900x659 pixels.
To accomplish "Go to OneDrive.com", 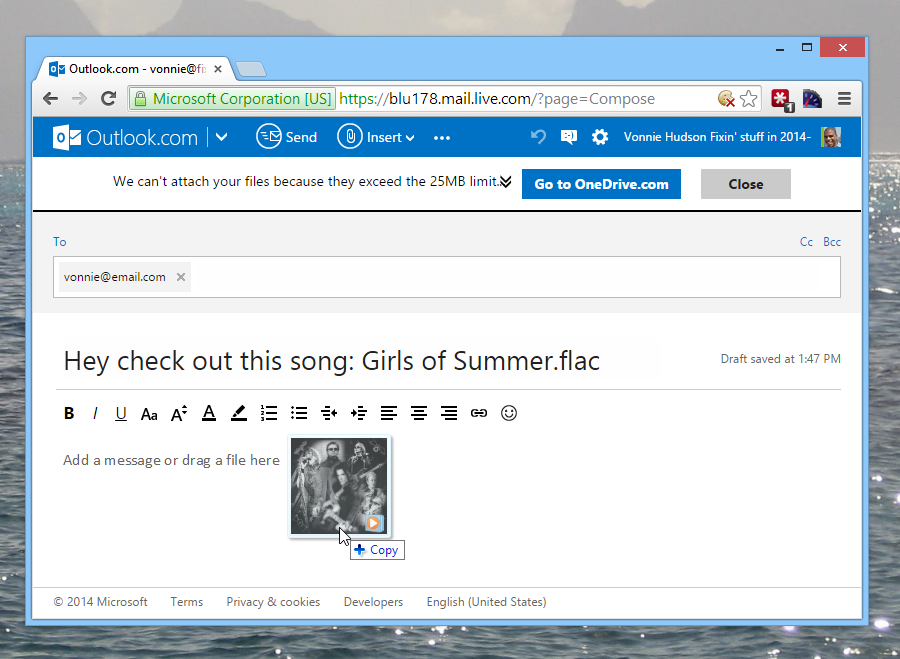I will point(601,184).
